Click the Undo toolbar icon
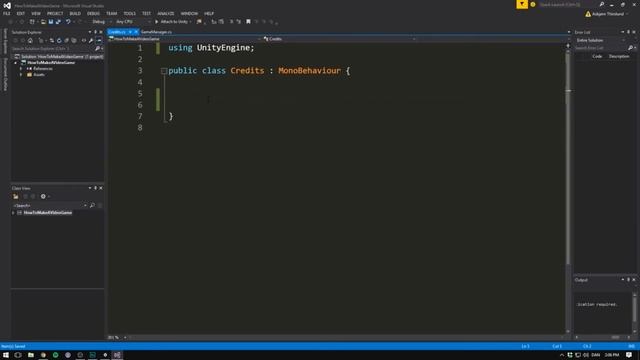Image resolution: width=640 pixels, height=360 pixels. coord(68,22)
